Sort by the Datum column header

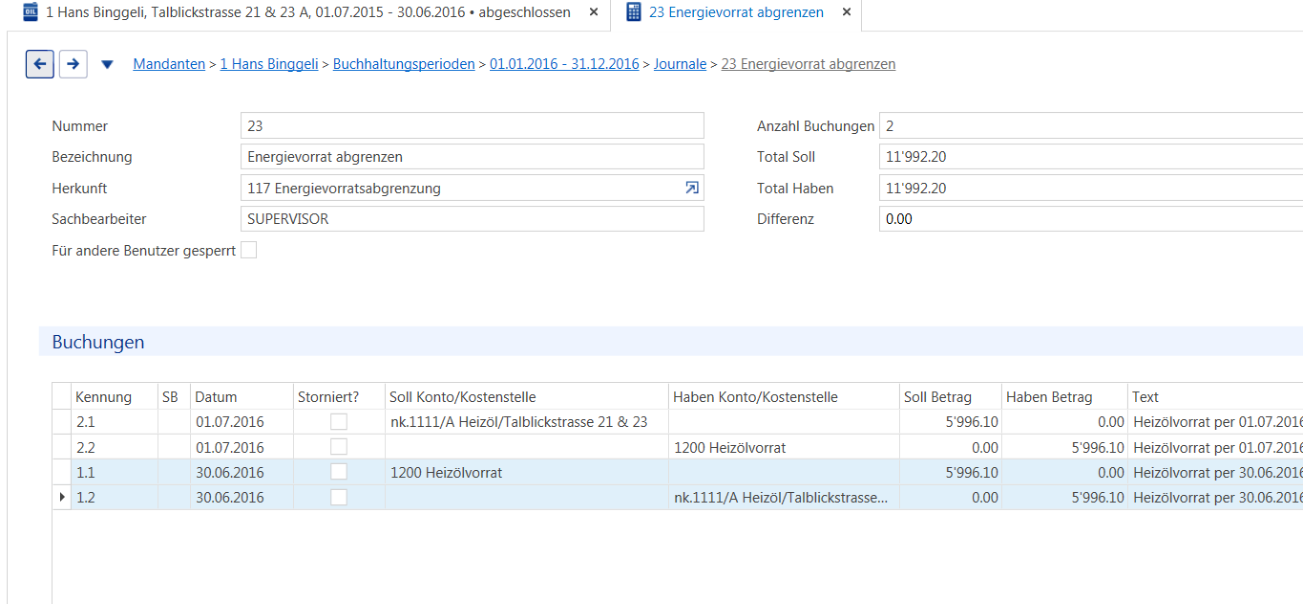[x=241, y=397]
